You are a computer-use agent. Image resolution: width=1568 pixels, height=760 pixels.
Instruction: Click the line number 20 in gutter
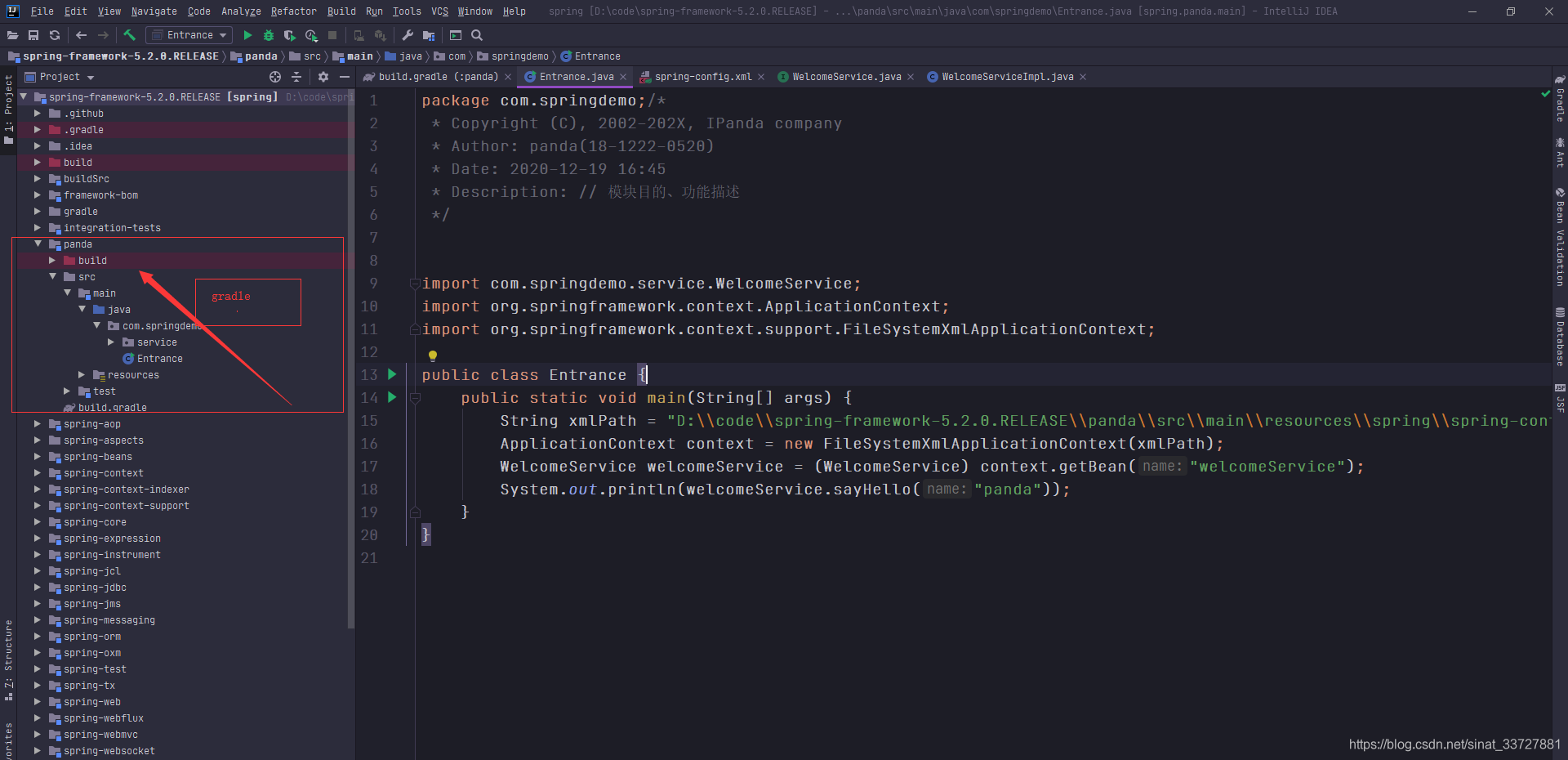pyautogui.click(x=369, y=535)
